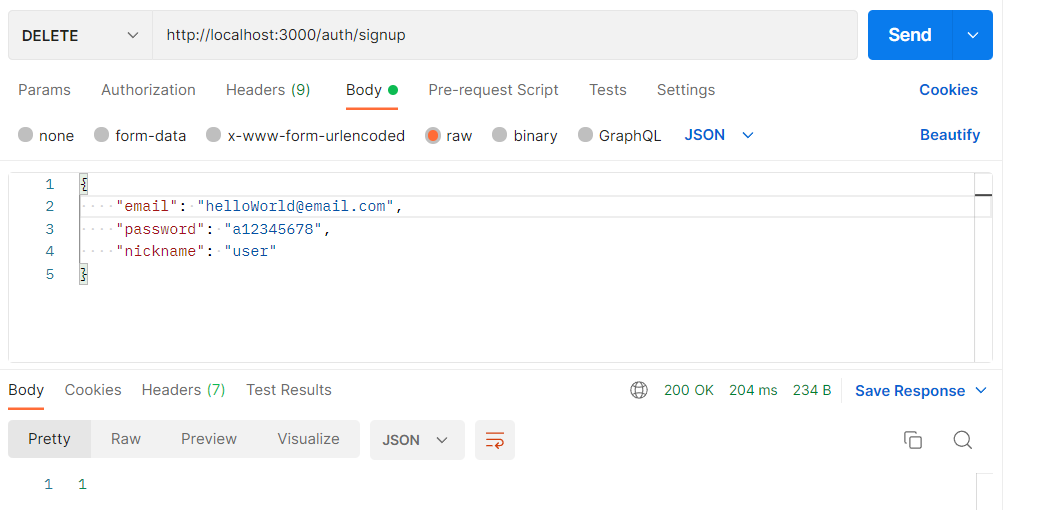This screenshot has height=510, width=1039.
Task: Open the response Cookies tab
Action: [93, 390]
